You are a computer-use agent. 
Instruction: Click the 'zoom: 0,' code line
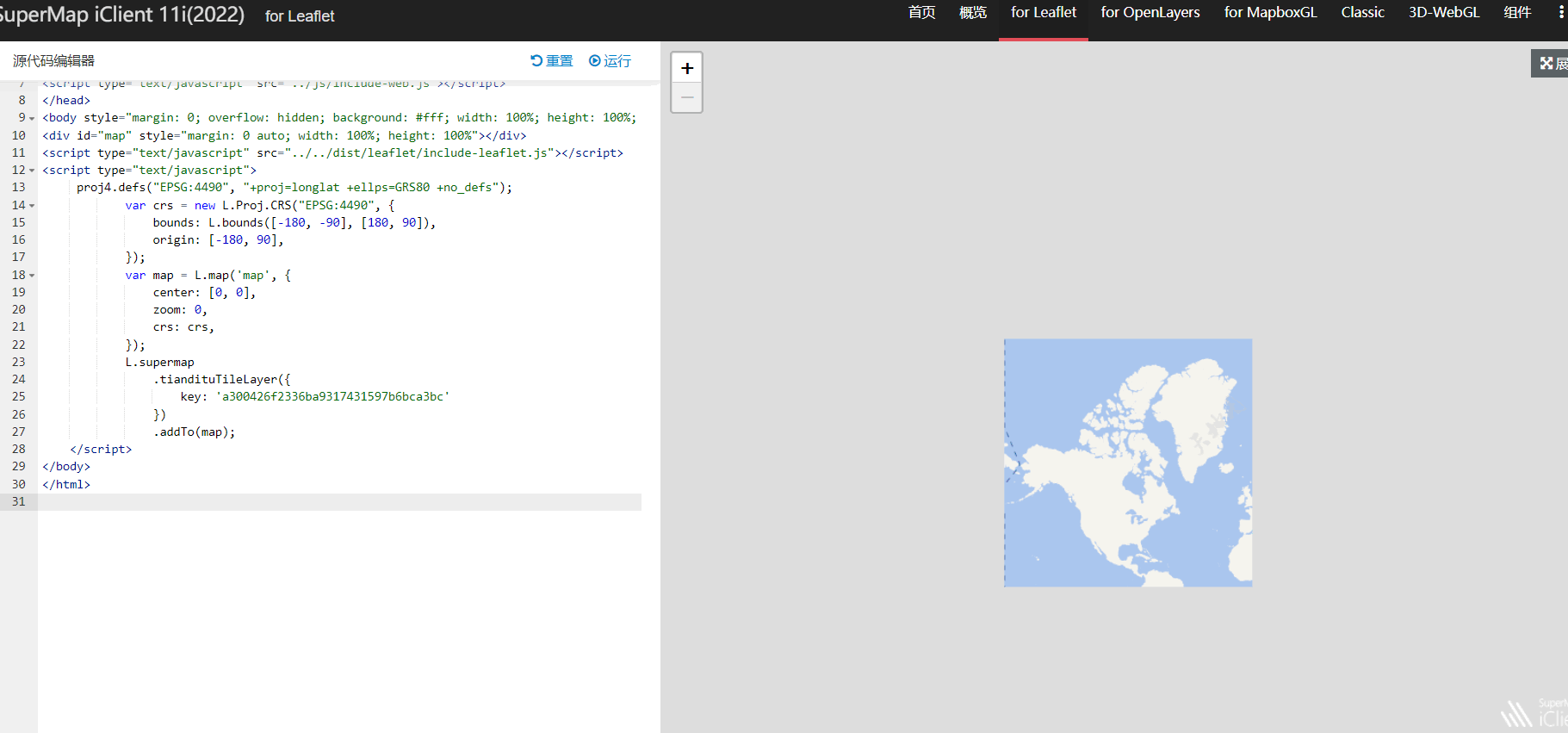(x=180, y=309)
